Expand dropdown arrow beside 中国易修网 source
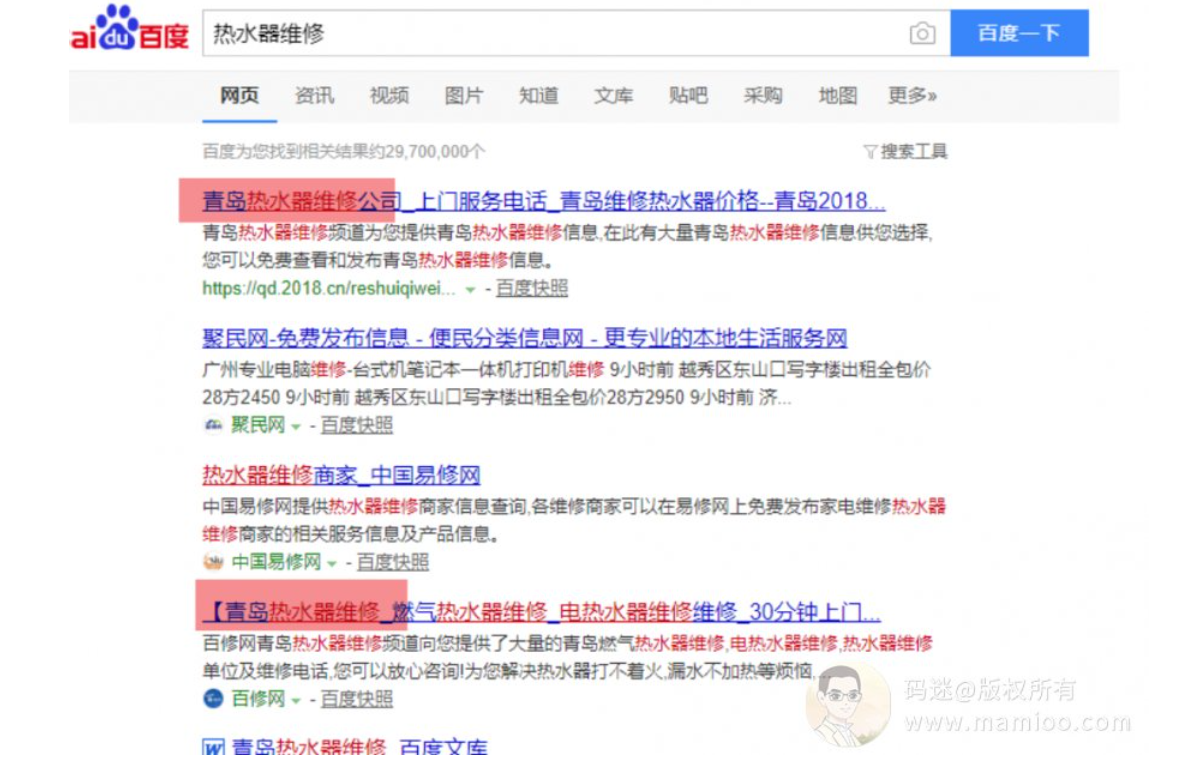 pyautogui.click(x=332, y=563)
